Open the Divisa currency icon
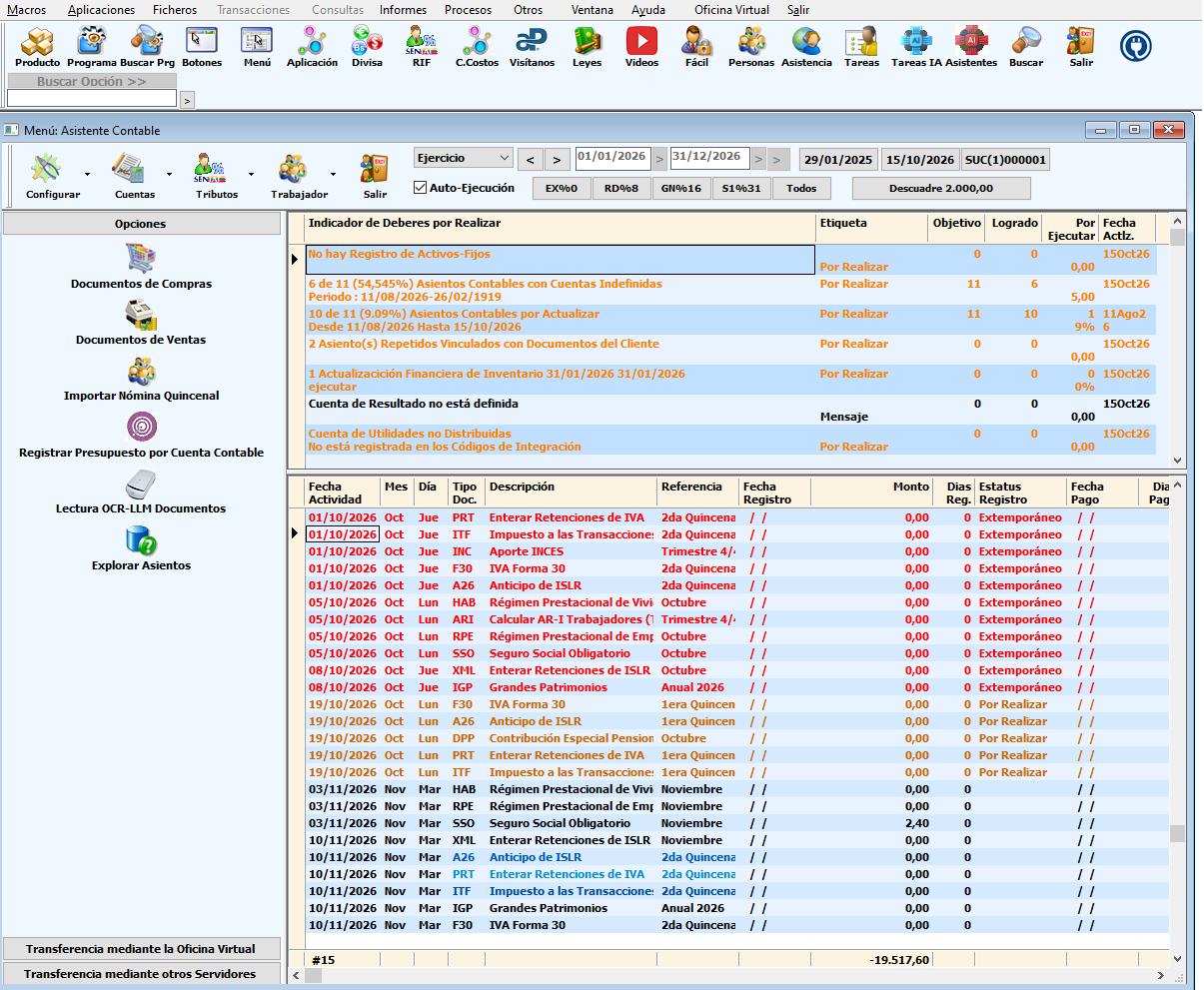This screenshot has height=990, width=1204. pos(367,47)
